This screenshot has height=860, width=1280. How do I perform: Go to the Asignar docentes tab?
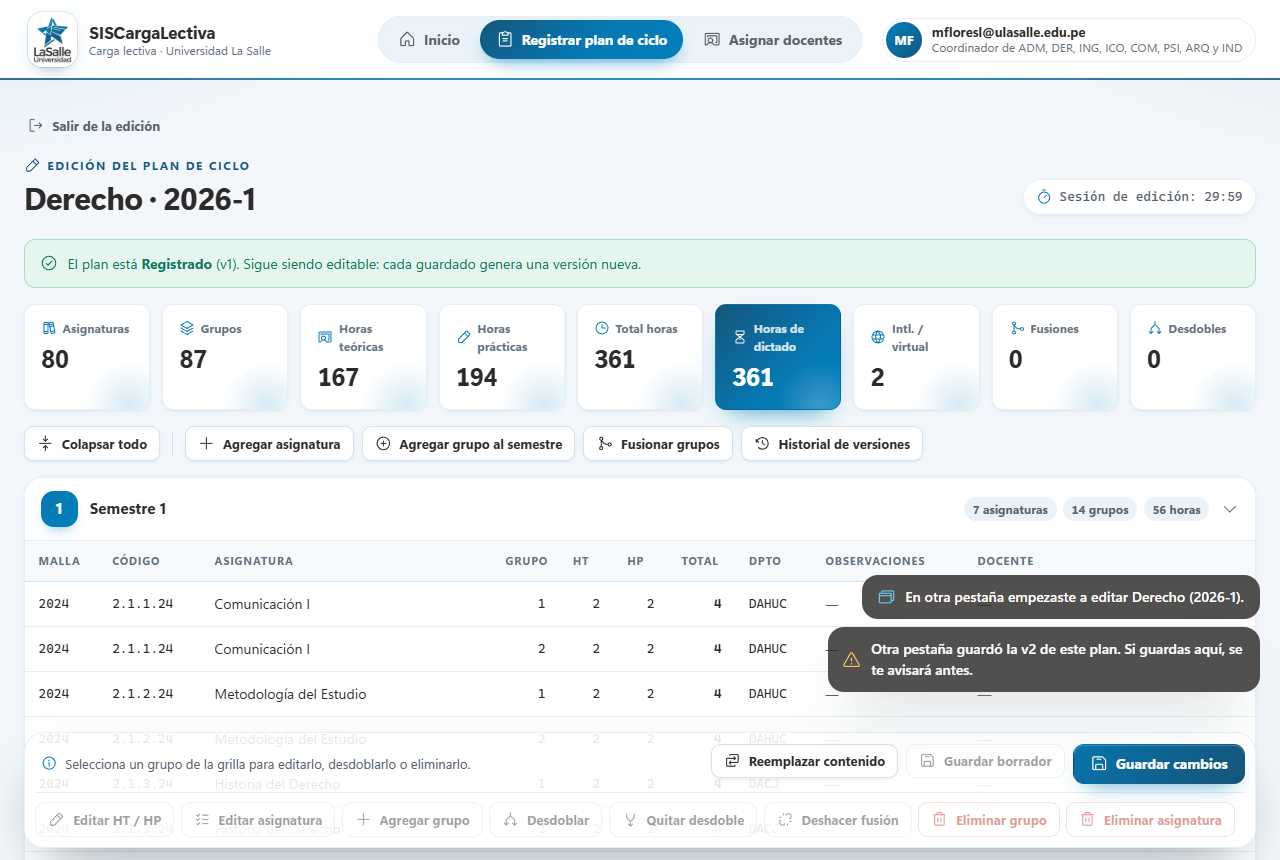pyautogui.click(x=773, y=40)
